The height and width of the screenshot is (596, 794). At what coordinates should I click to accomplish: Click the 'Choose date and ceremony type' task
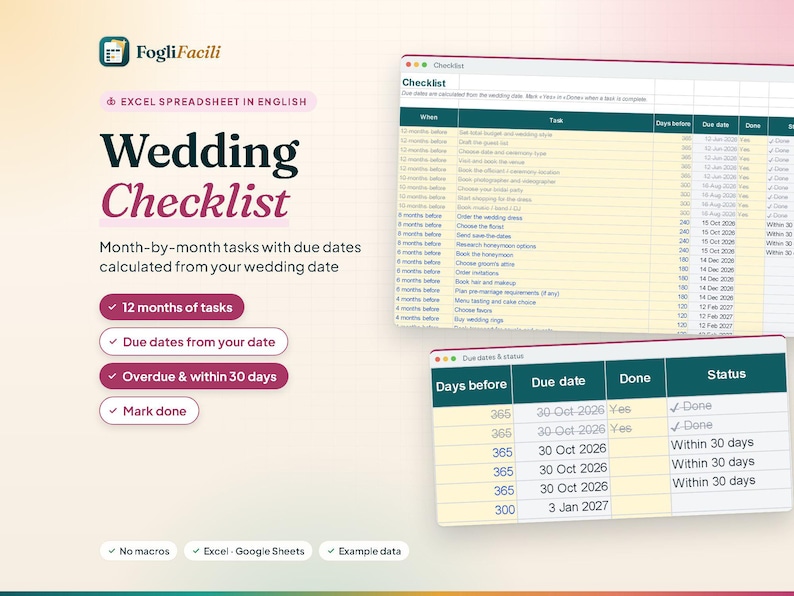[x=502, y=152]
